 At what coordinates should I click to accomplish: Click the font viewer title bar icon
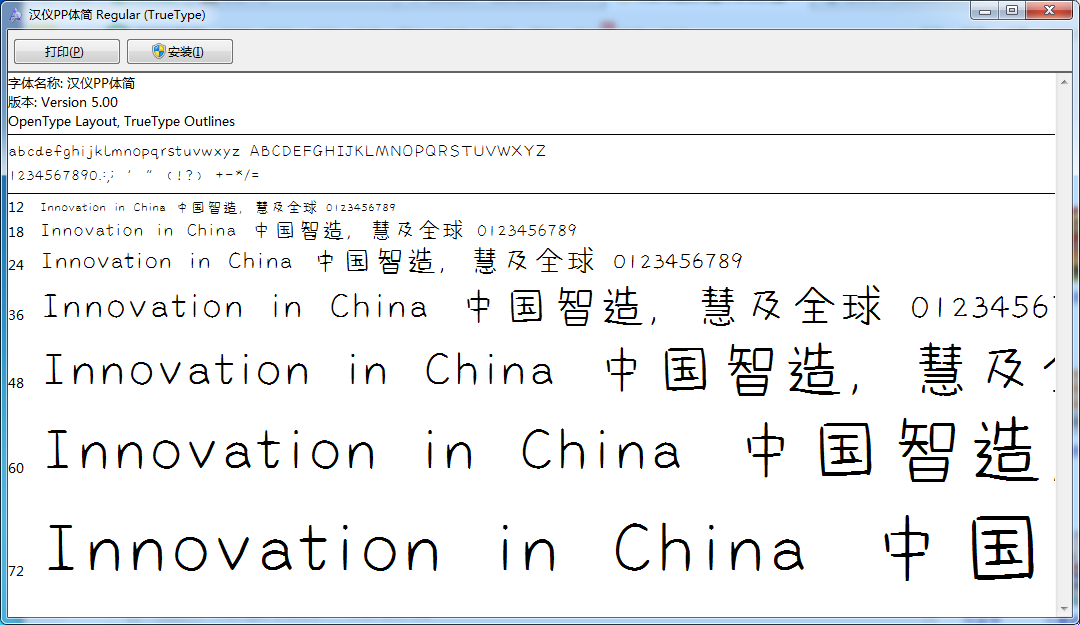point(15,14)
